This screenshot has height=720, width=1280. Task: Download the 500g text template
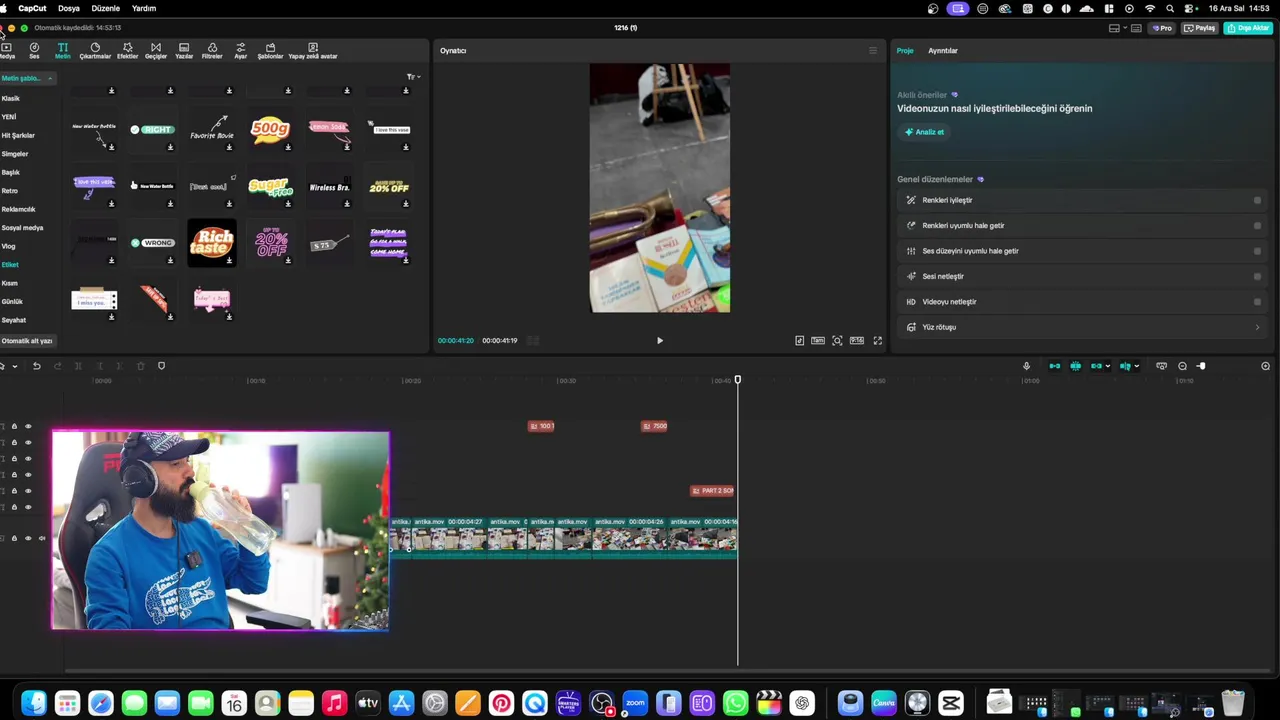[288, 148]
